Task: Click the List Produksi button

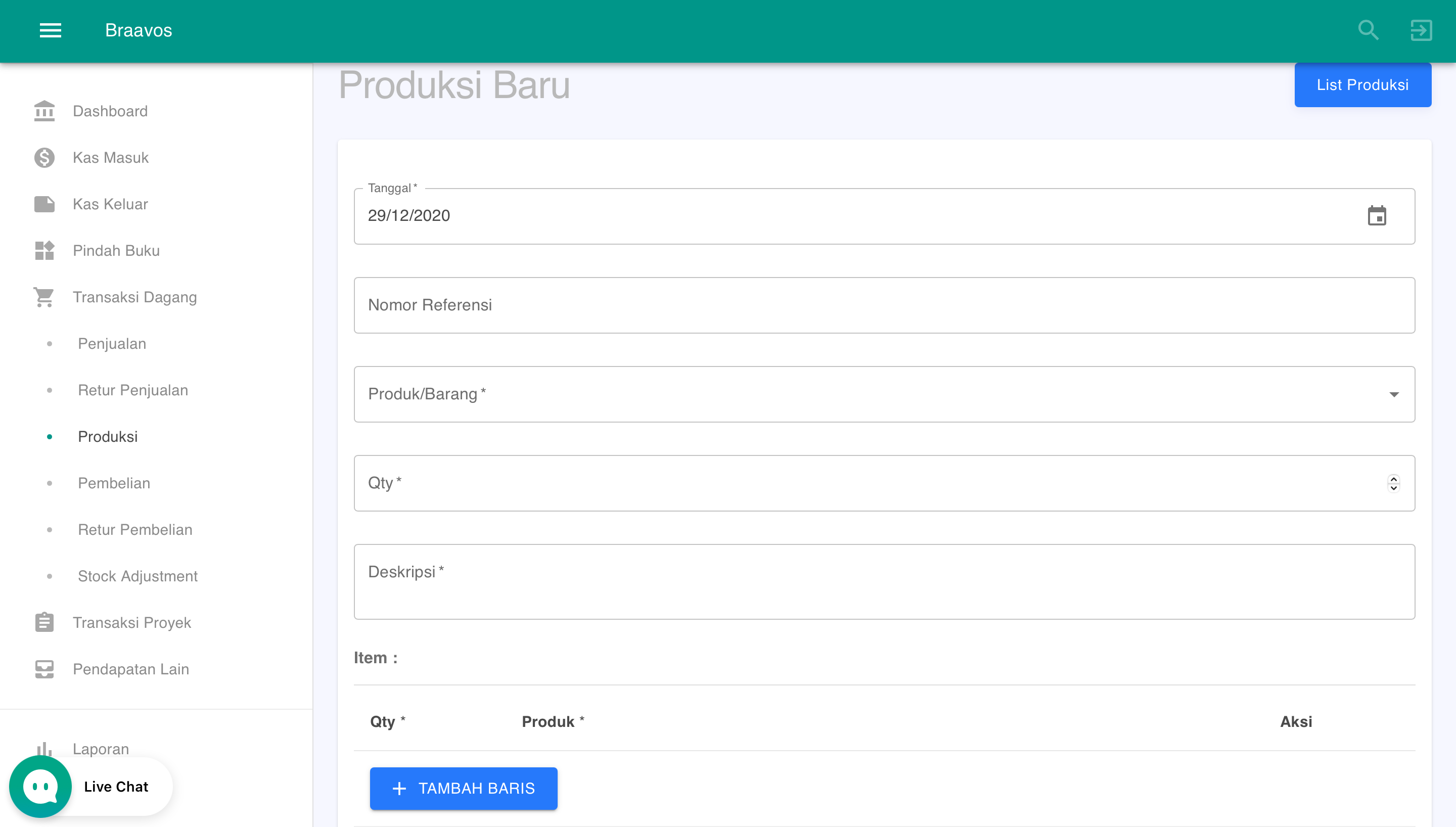Action: pos(1363,84)
